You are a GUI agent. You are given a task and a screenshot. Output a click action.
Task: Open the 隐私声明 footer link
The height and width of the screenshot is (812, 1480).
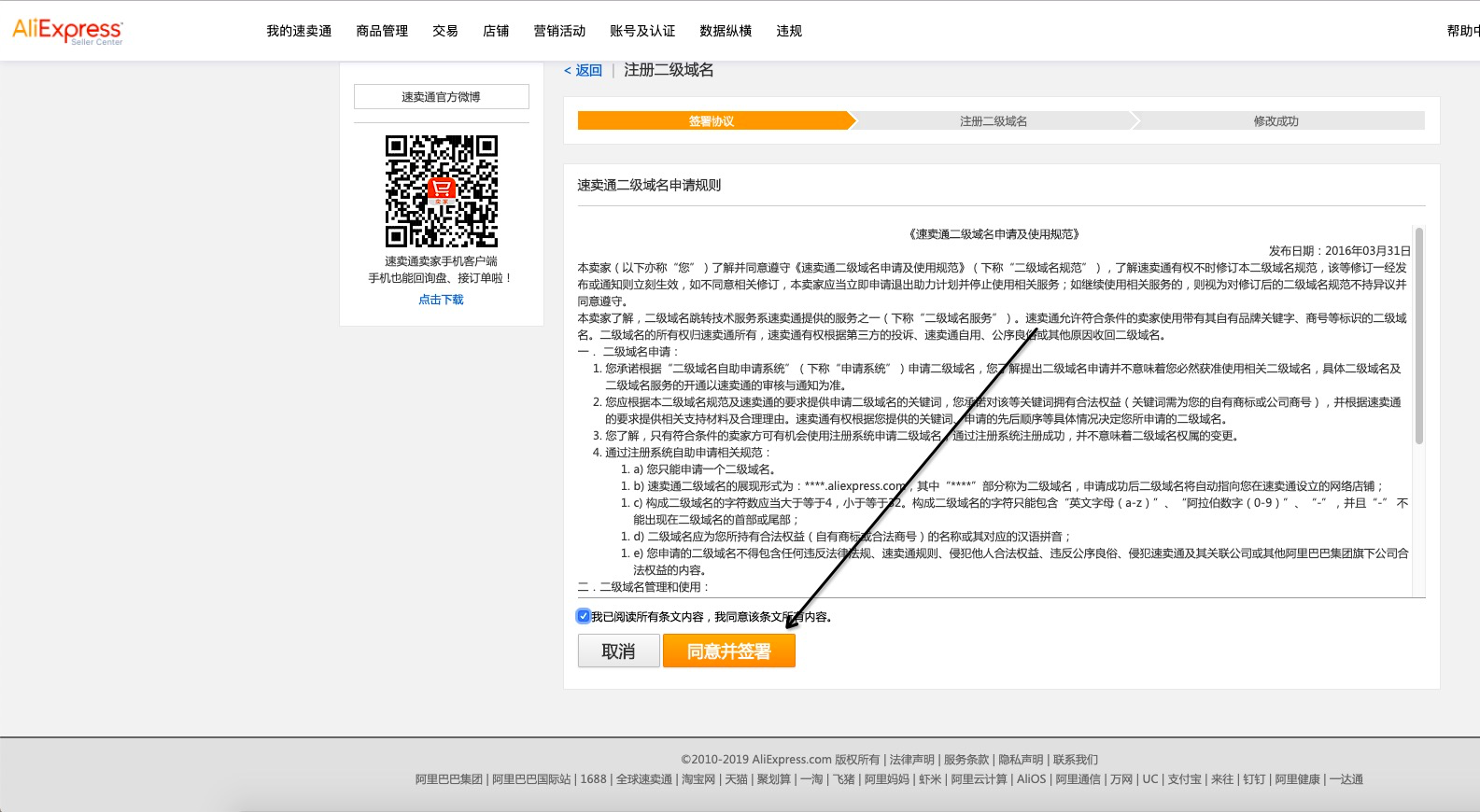[x=1021, y=760]
